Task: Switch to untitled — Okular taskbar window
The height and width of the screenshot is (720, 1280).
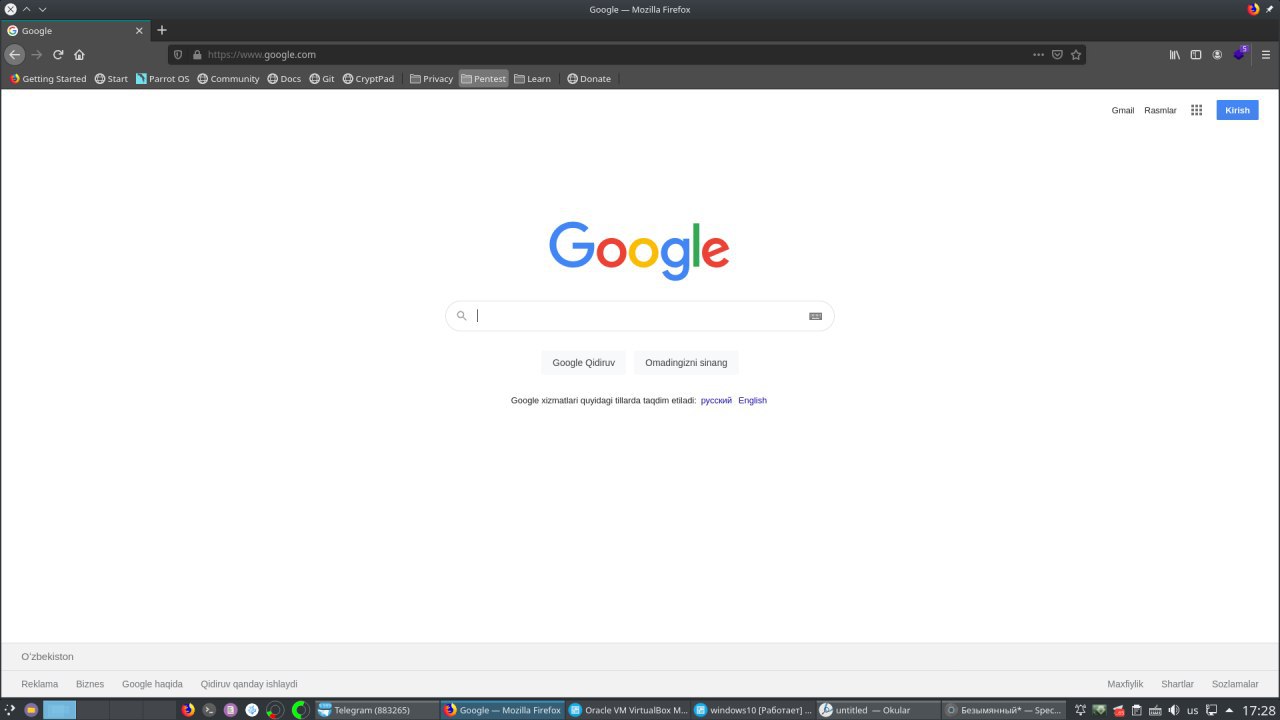Action: click(878, 710)
